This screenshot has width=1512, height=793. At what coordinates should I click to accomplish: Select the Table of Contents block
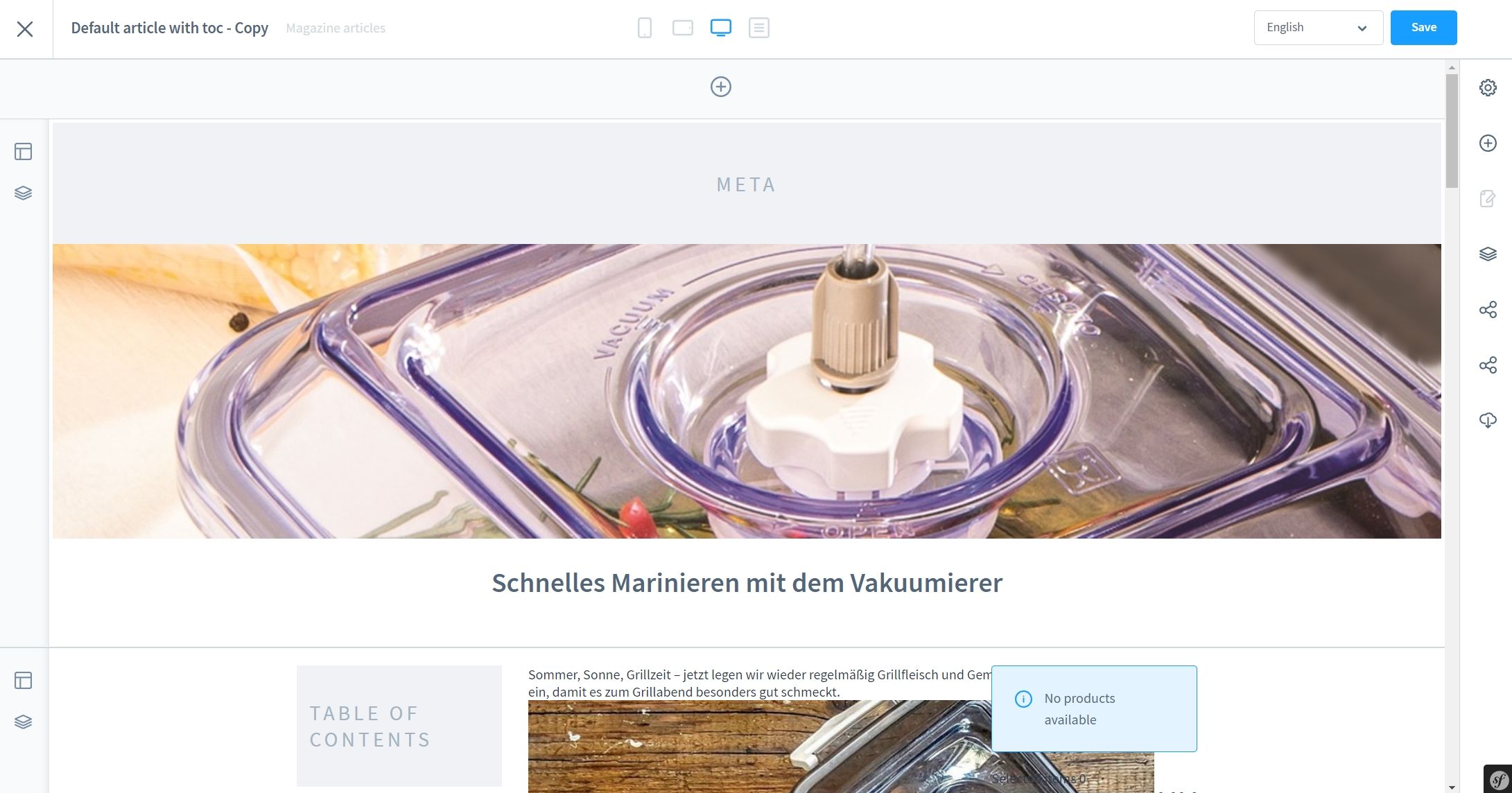(399, 726)
